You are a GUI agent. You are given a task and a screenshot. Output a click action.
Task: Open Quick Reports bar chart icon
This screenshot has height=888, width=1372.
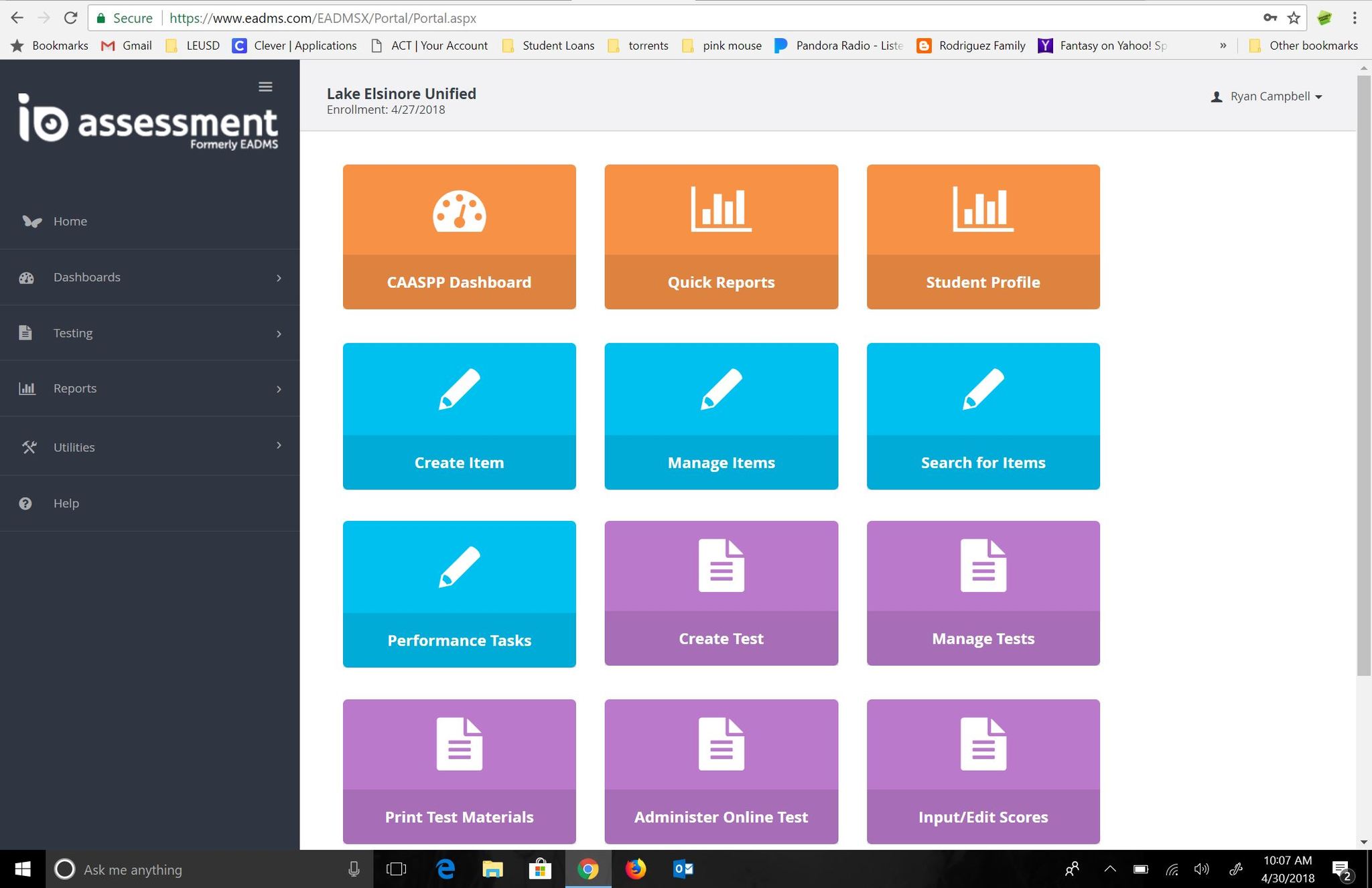721,210
